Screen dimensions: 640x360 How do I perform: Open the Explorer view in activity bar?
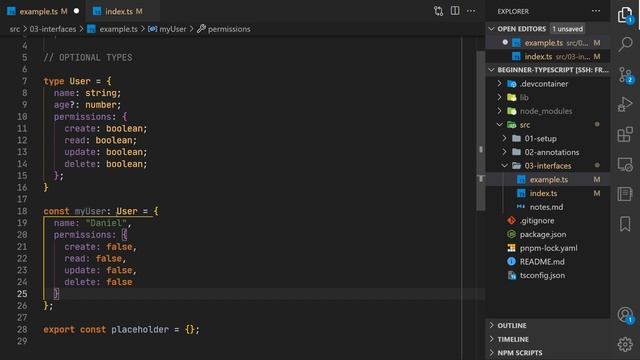(625, 15)
